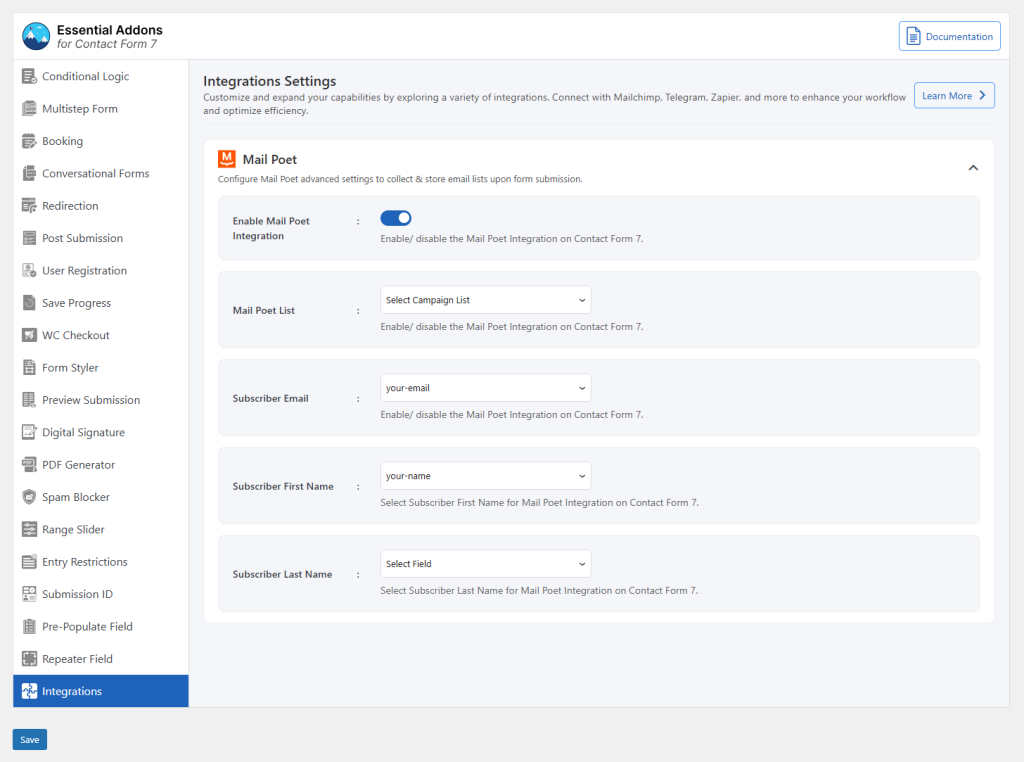The height and width of the screenshot is (762, 1024).
Task: Click the User Registration icon
Action: tap(29, 270)
